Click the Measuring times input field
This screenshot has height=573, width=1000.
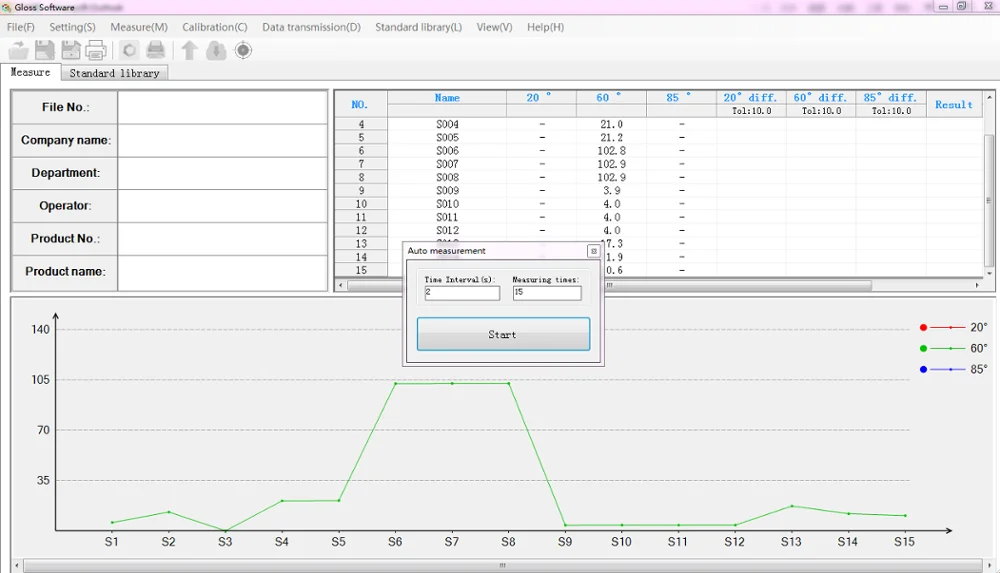tap(546, 293)
